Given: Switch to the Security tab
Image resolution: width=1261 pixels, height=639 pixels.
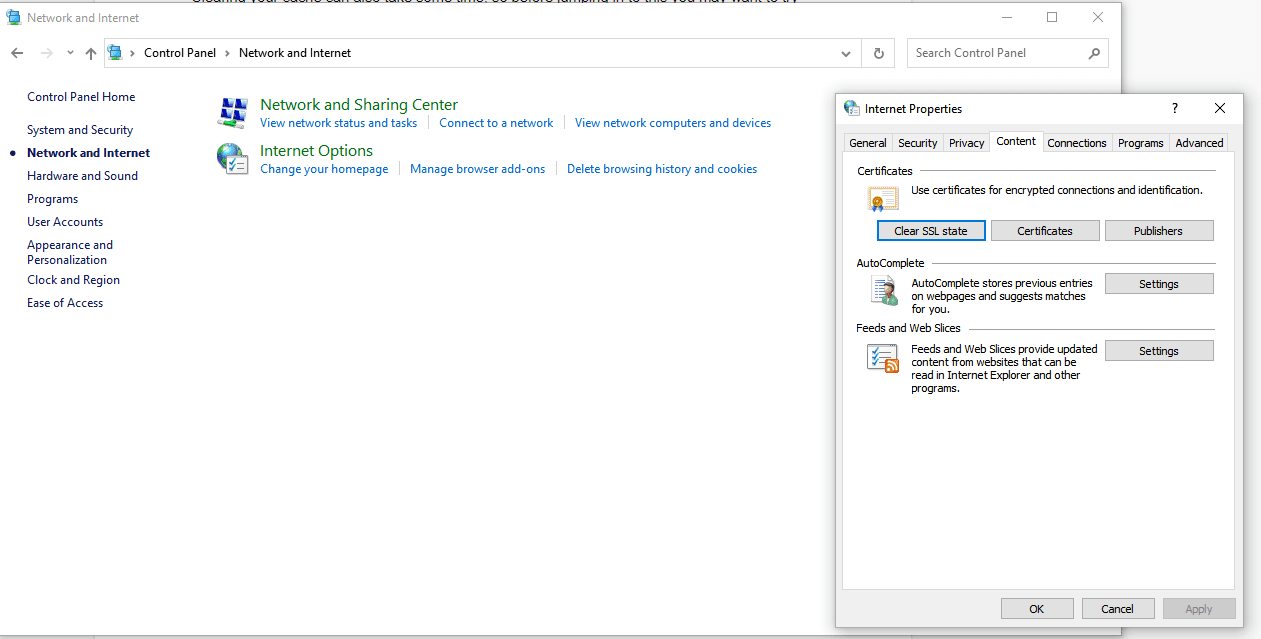Looking at the screenshot, I should point(917,142).
